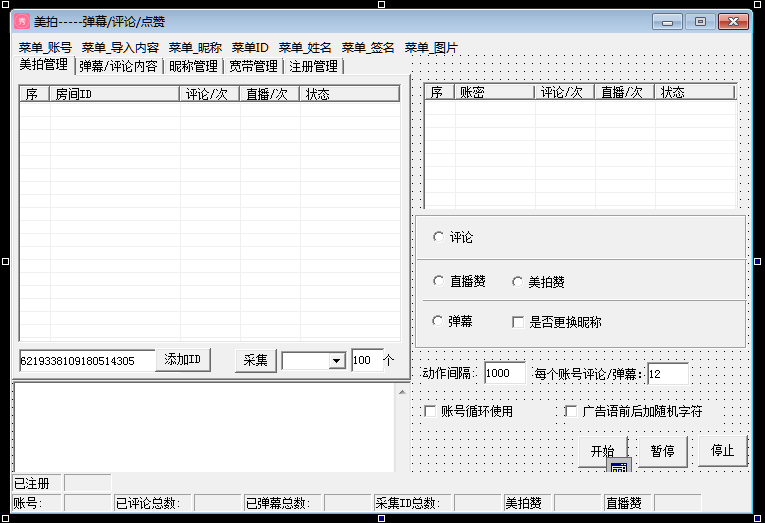Click the small component icon under 开始 button
This screenshot has height=523, width=765.
pyautogui.click(x=619, y=465)
